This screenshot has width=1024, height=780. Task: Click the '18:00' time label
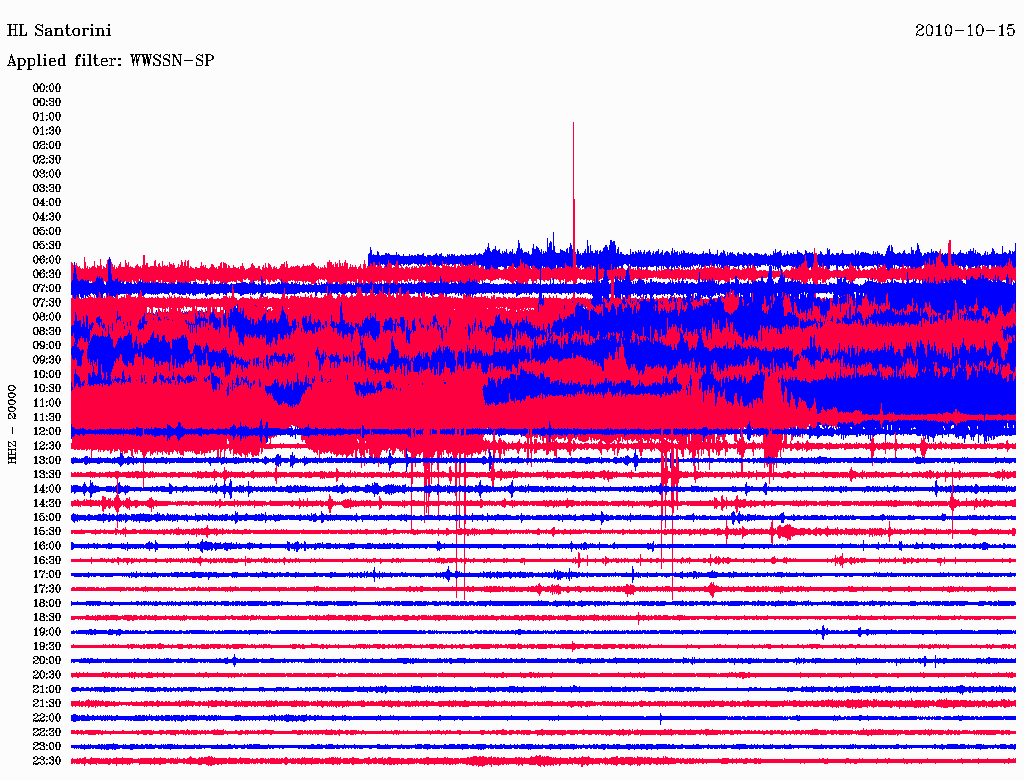(x=47, y=604)
